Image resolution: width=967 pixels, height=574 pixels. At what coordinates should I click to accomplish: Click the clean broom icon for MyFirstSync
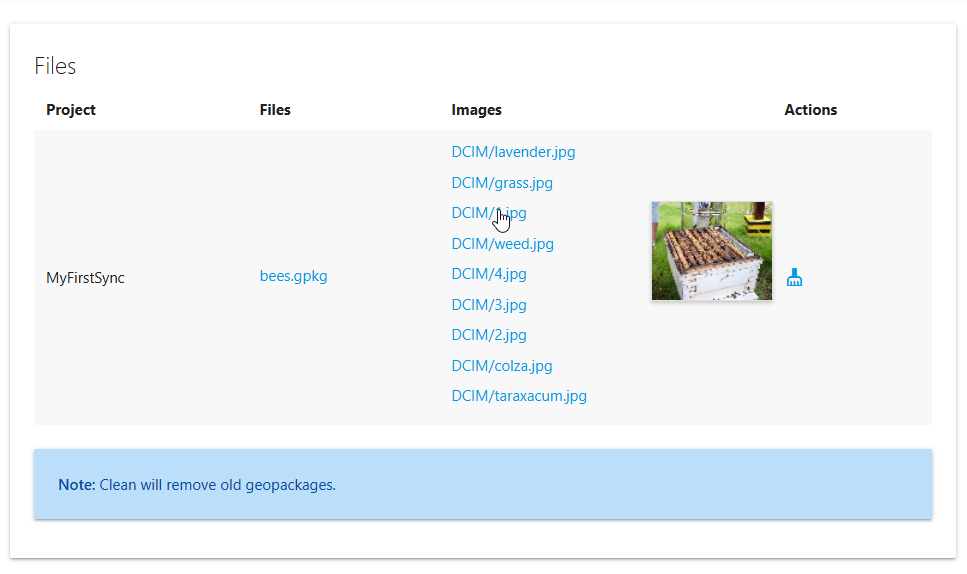(x=794, y=277)
